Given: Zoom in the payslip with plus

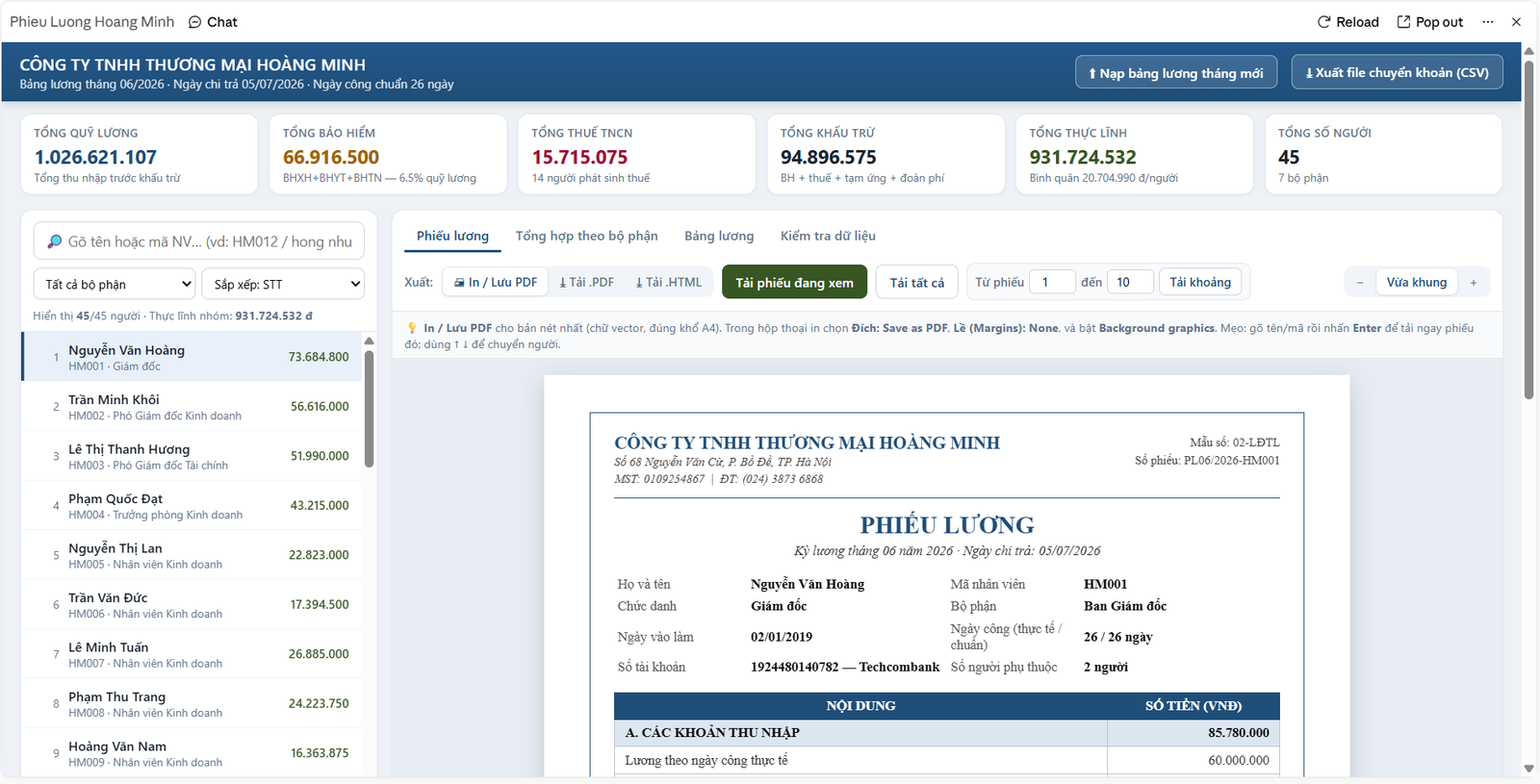Looking at the screenshot, I should coord(1474,282).
